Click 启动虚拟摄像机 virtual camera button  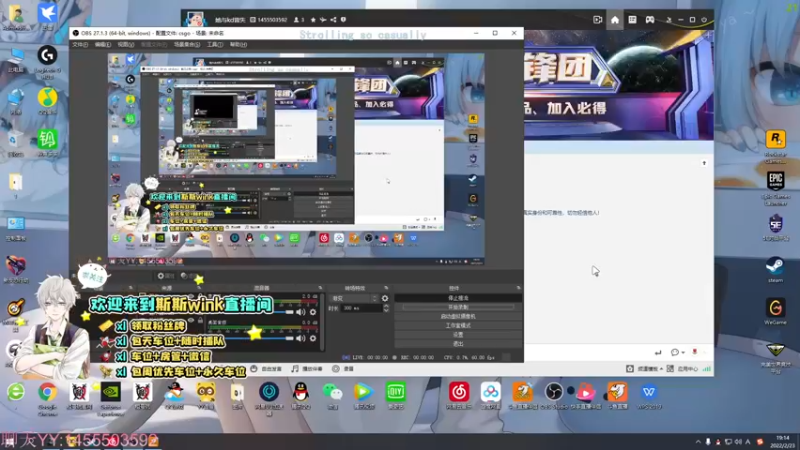pos(458,316)
